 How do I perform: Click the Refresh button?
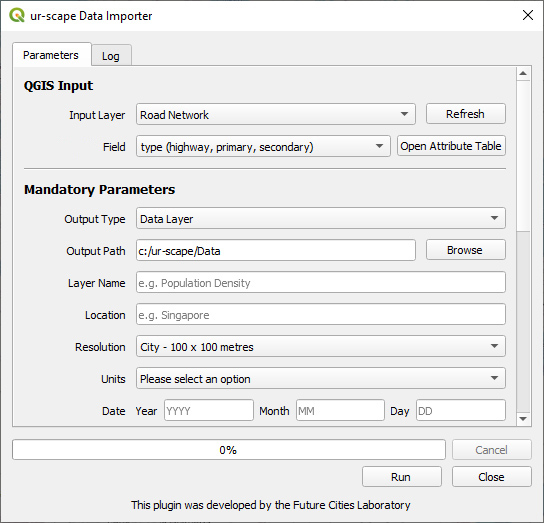(x=466, y=114)
